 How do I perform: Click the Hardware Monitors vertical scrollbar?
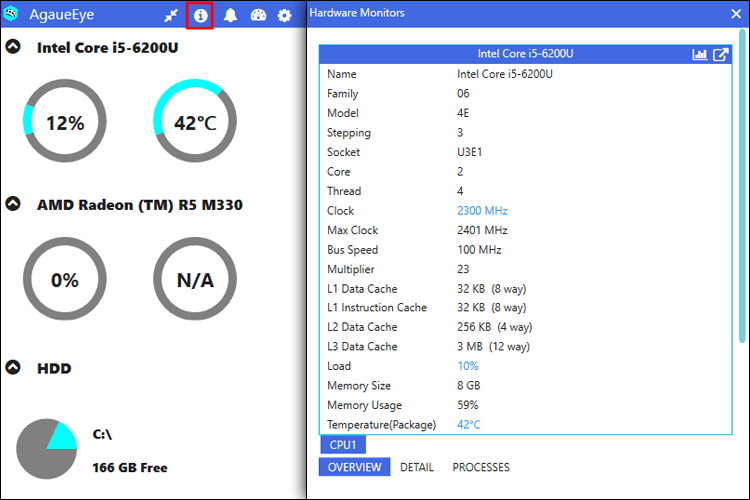click(742, 186)
